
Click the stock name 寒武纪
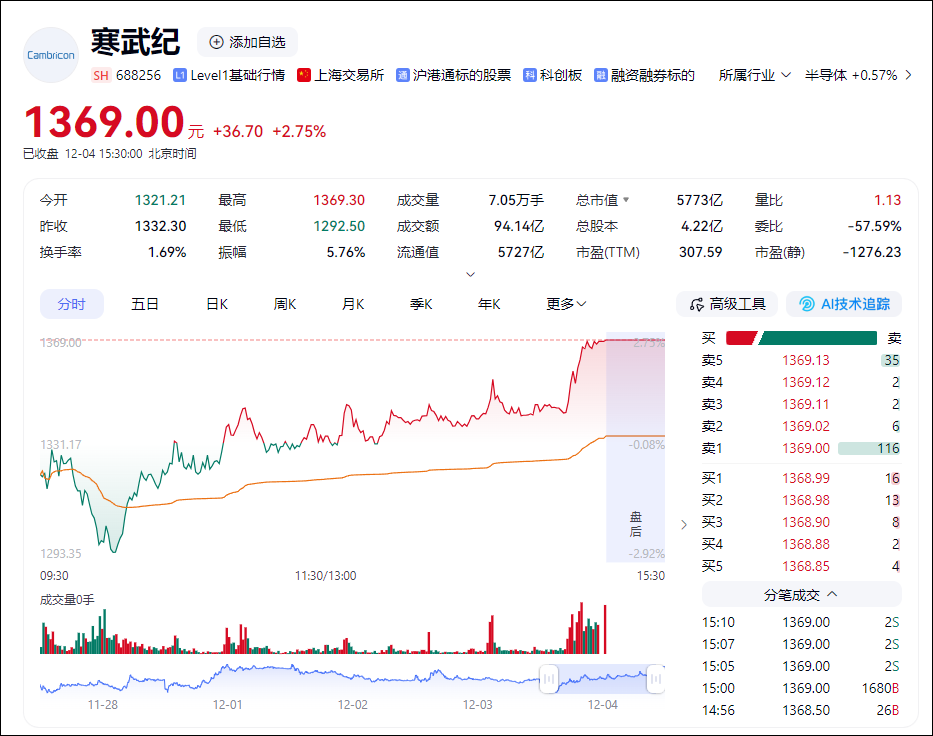pyautogui.click(x=135, y=42)
